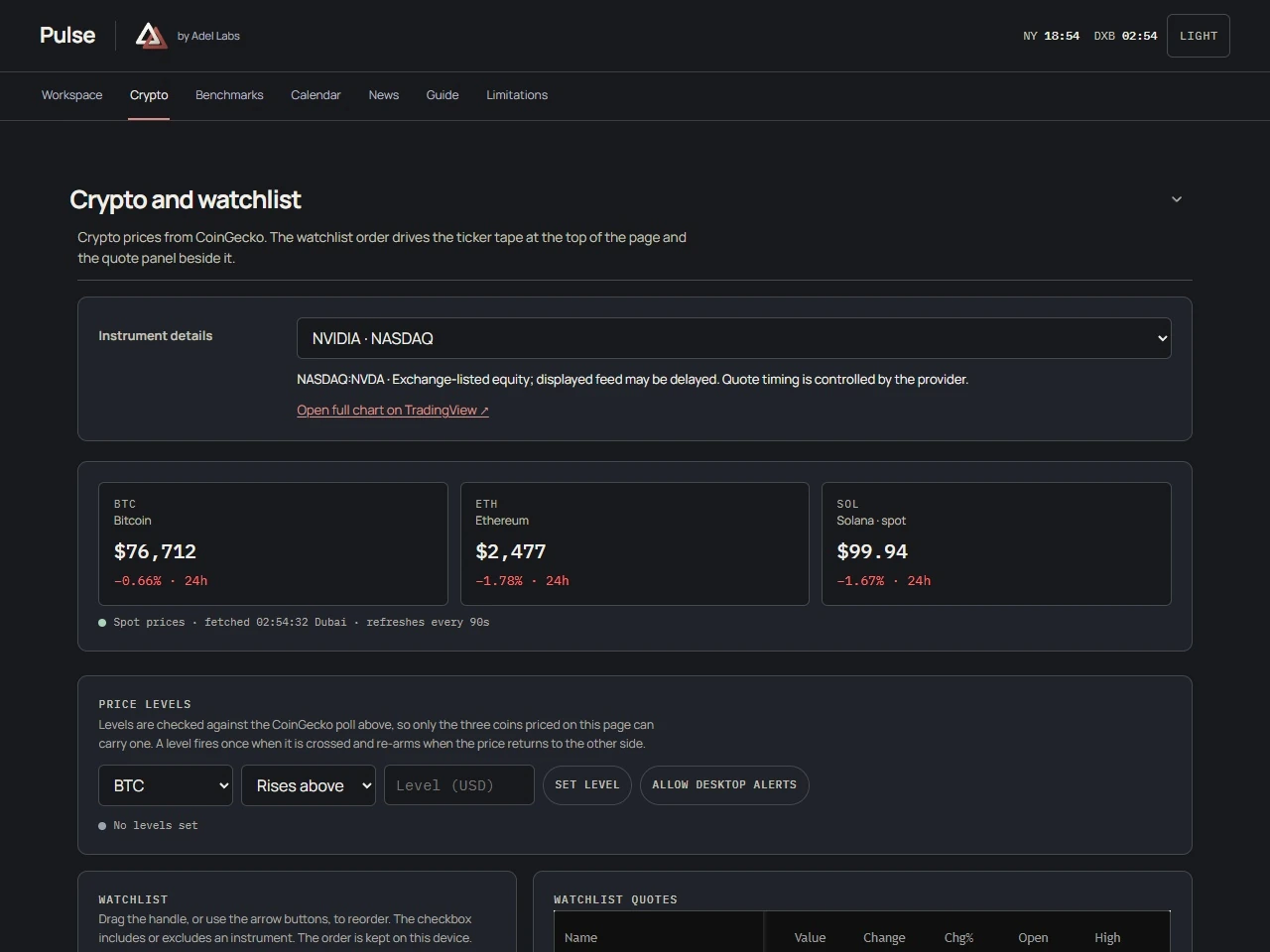Viewport: 1270px width, 952px height.
Task: Click the WATCHLIST panel heading
Action: [x=133, y=899]
